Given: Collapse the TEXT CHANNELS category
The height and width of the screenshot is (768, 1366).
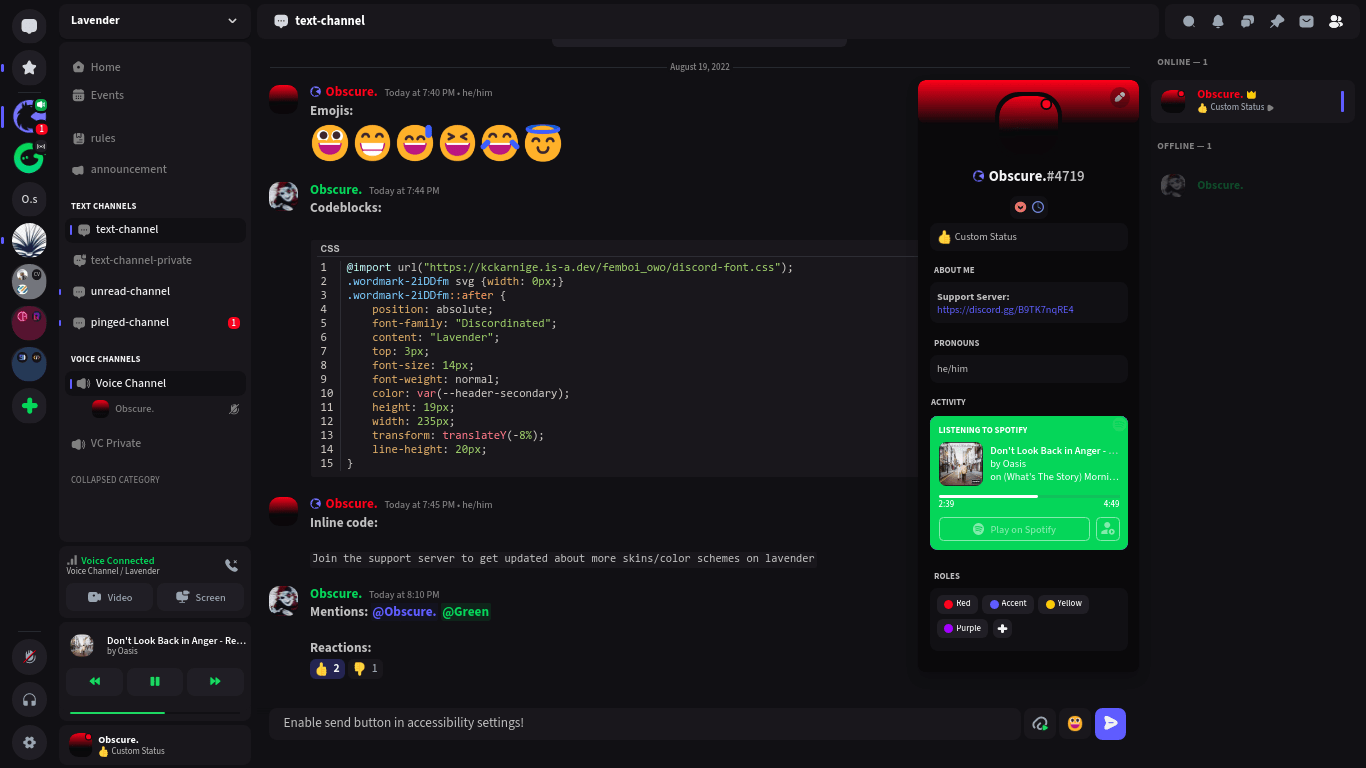Looking at the screenshot, I should 104,206.
